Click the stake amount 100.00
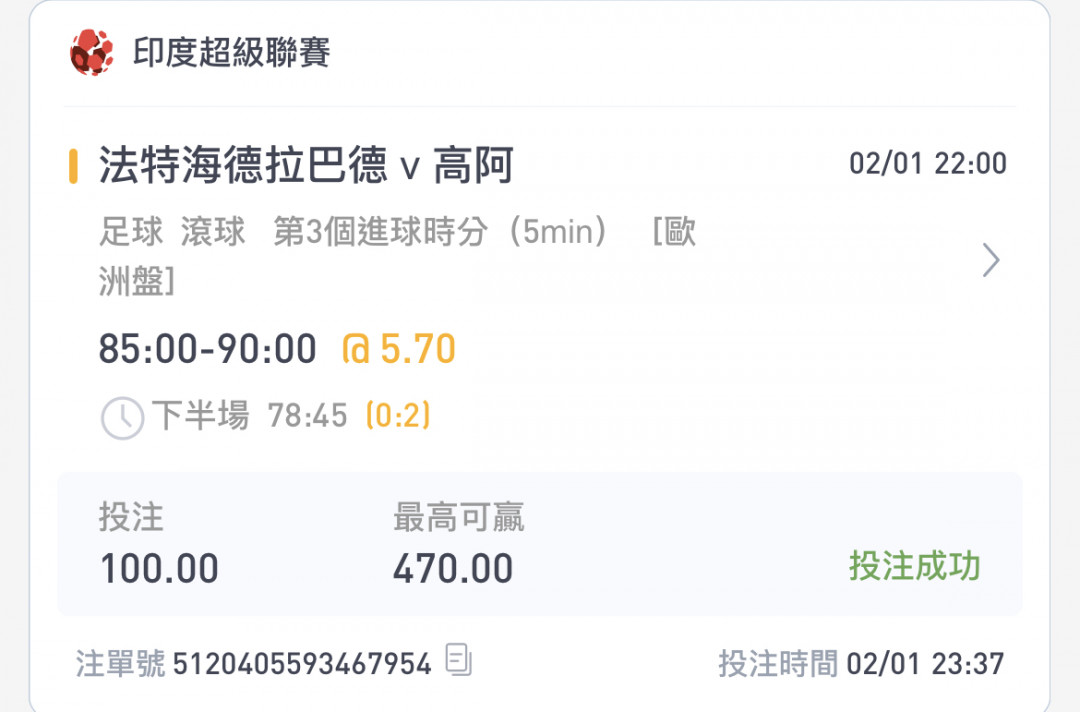This screenshot has height=712, width=1080. tap(159, 569)
